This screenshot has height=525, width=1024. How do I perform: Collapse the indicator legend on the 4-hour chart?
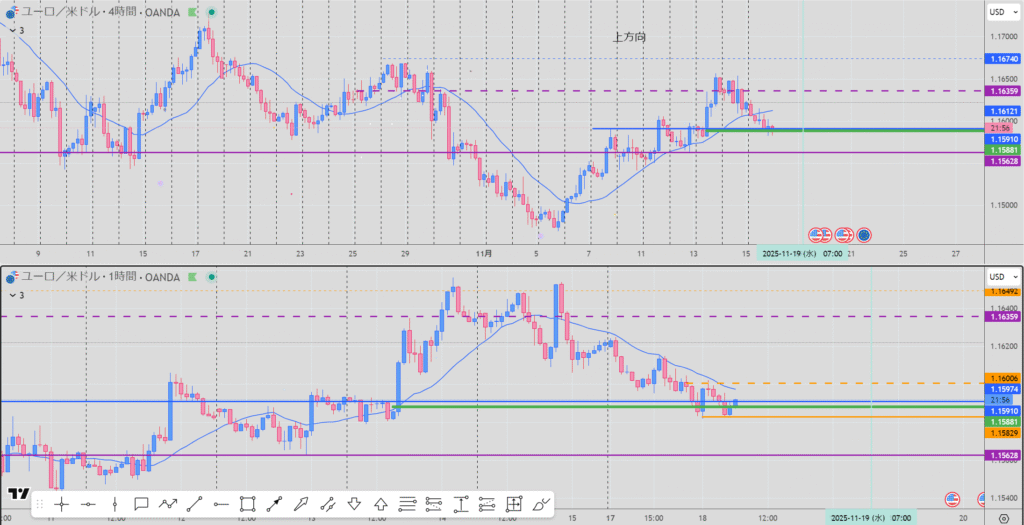[x=10, y=31]
